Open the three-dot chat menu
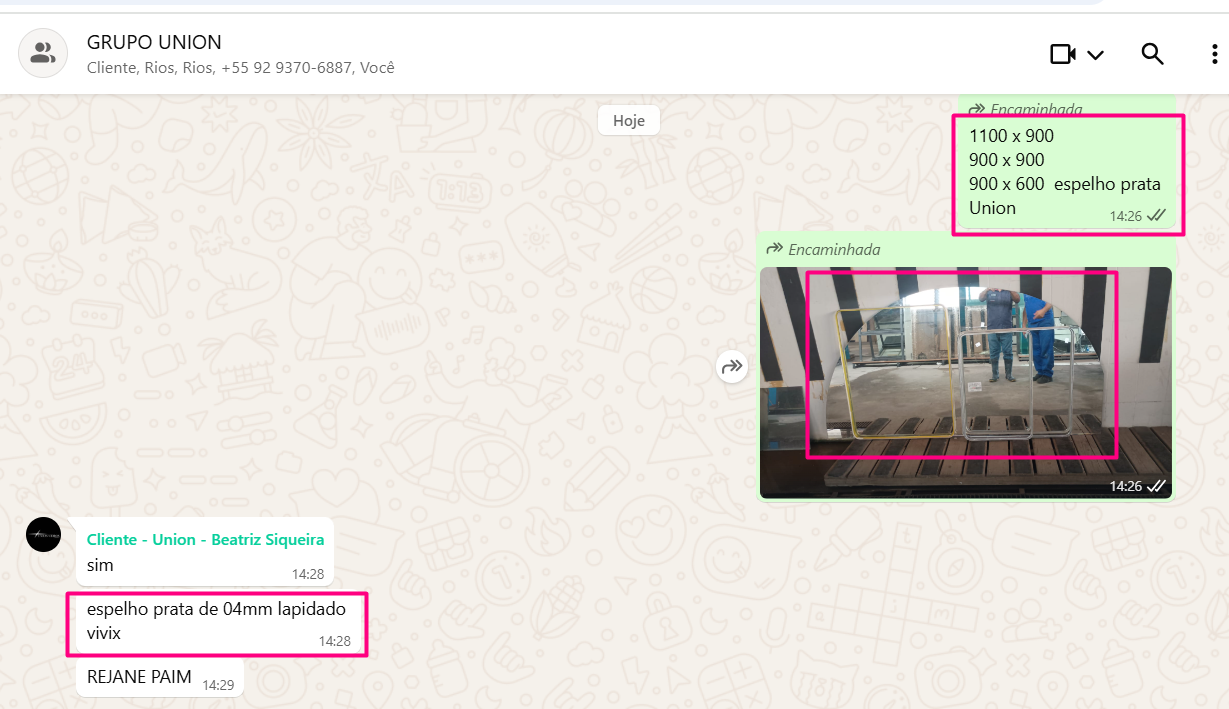The width and height of the screenshot is (1229, 709). 1214,54
